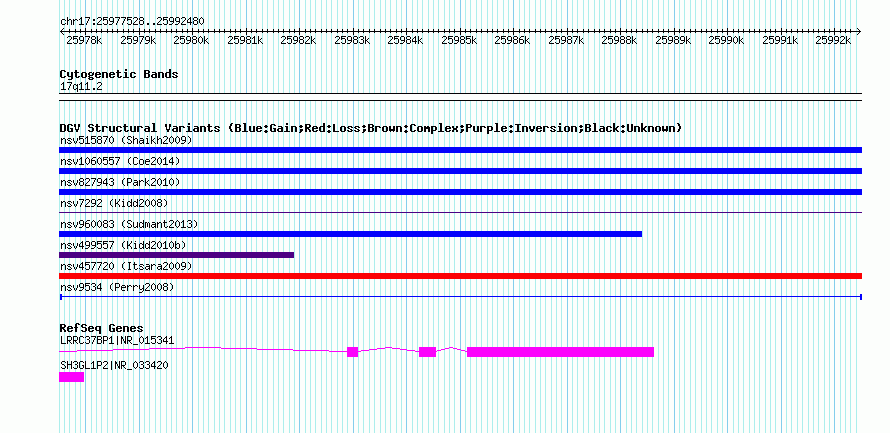
Task: Click the 25988k ruler tick label
Action: click(x=620, y=40)
